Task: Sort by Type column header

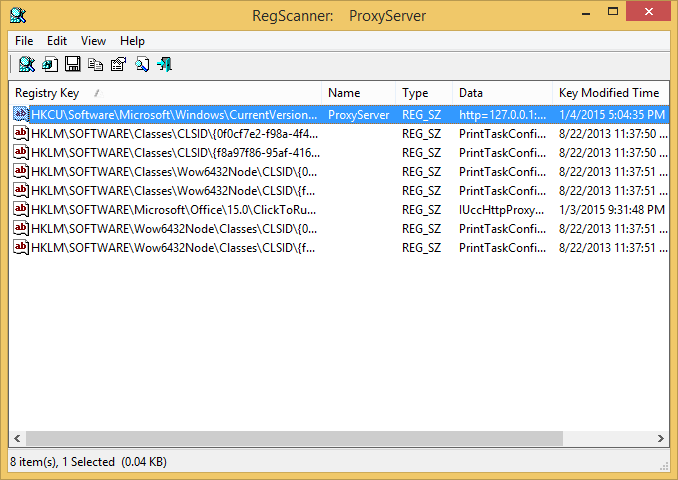Action: (x=424, y=93)
